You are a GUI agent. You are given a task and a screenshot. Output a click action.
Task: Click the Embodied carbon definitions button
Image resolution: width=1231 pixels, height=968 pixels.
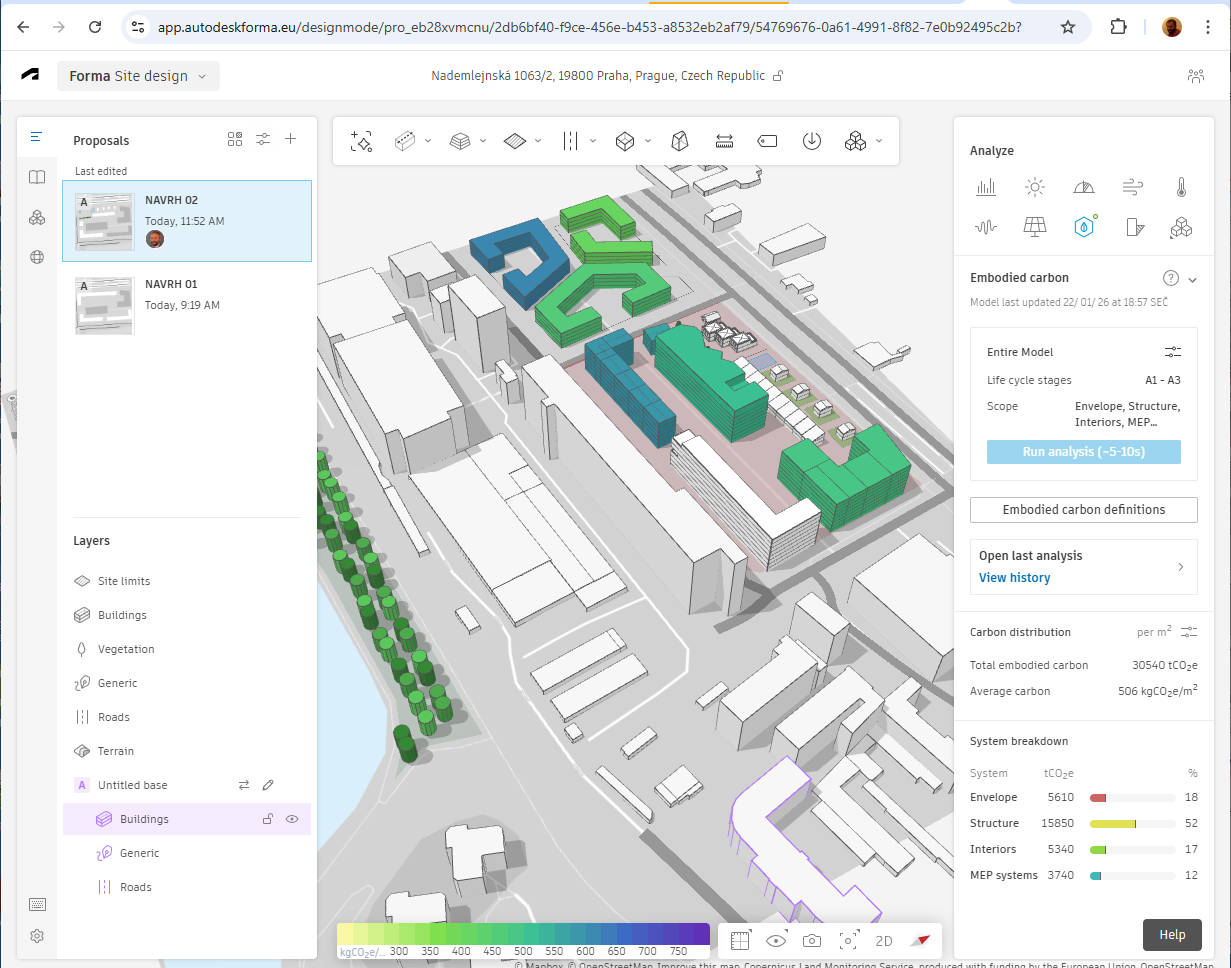coord(1083,510)
